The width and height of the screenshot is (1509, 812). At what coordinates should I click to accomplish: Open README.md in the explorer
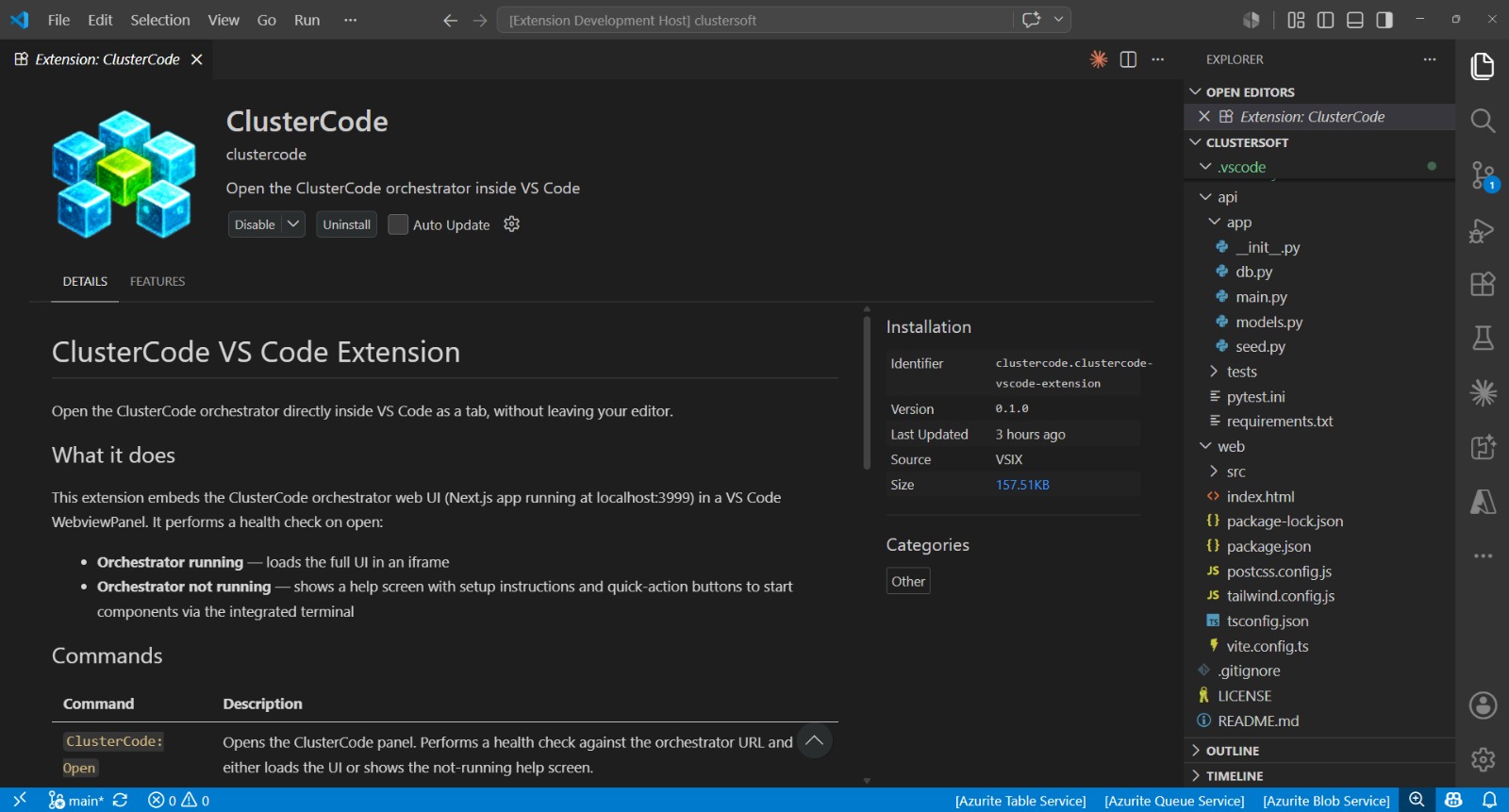[1320, 721]
